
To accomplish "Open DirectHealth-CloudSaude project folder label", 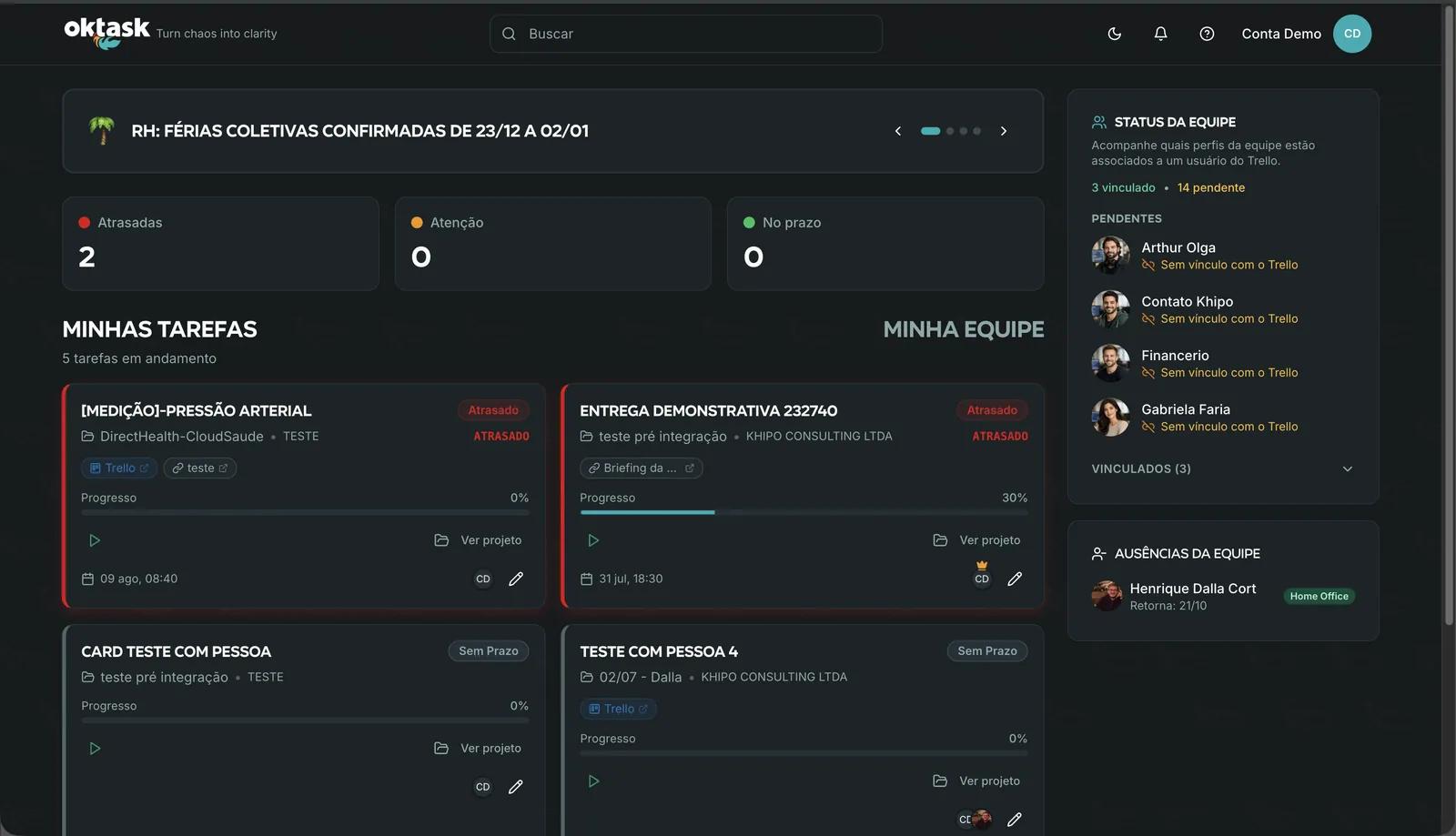I will pyautogui.click(x=172, y=437).
